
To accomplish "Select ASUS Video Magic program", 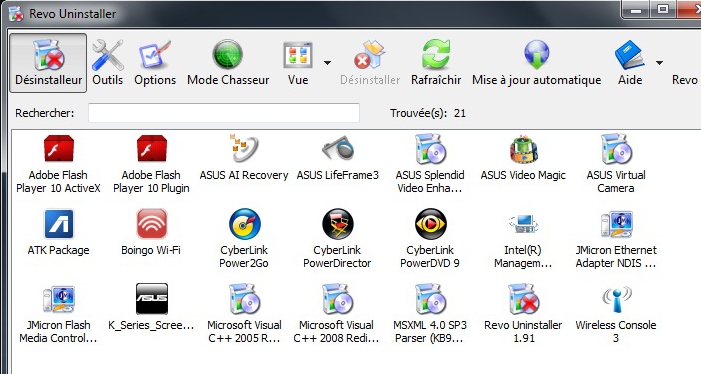I will tap(523, 157).
